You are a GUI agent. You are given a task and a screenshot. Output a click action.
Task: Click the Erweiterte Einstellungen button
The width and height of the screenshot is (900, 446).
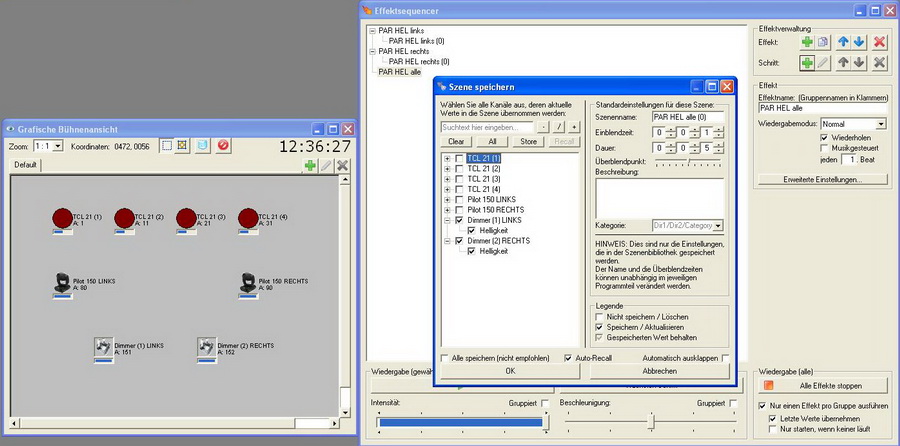pyautogui.click(x=820, y=180)
